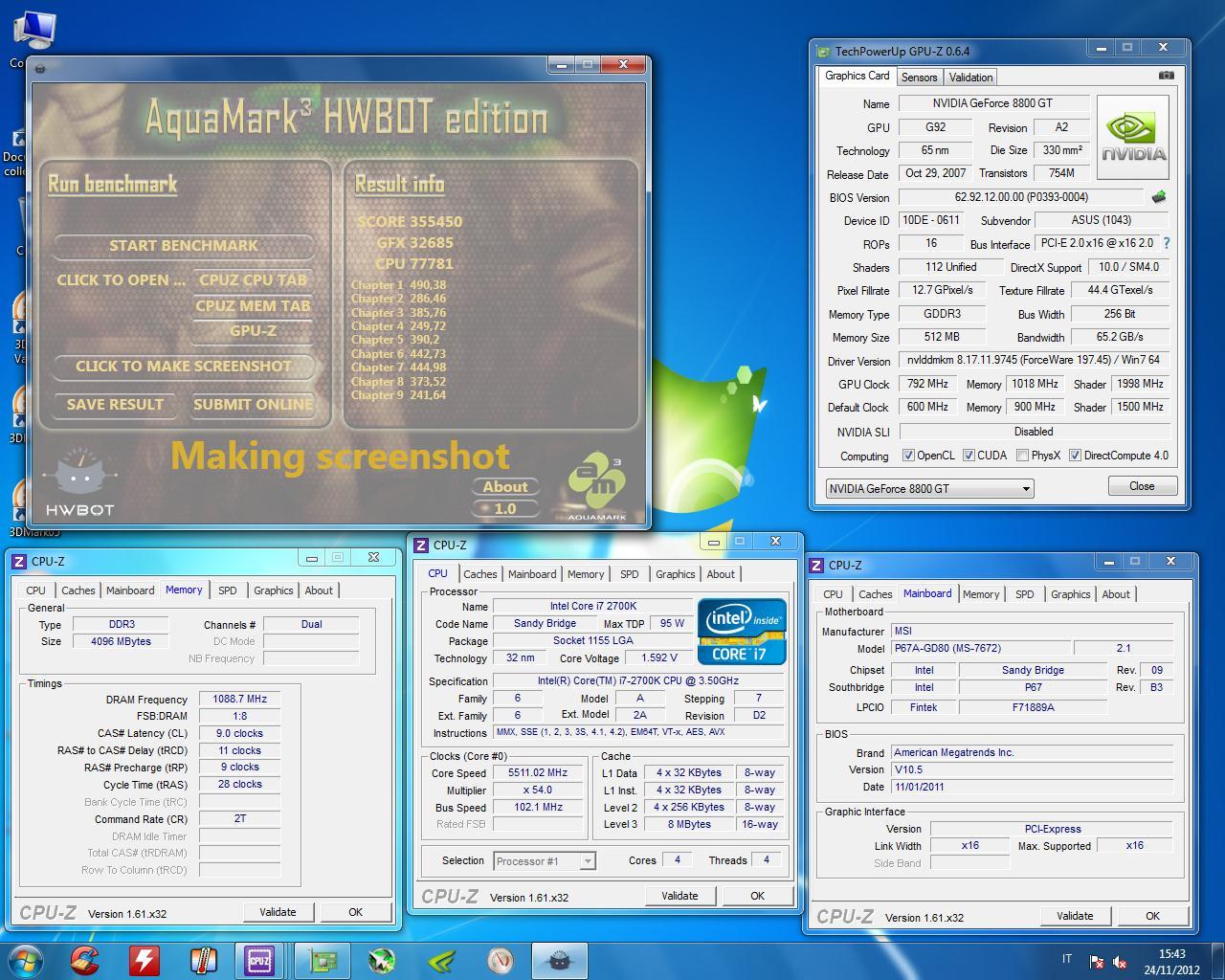The width and height of the screenshot is (1225, 980).
Task: Open the Memory tab in the Mainboard CPU-Z window
Action: [x=981, y=594]
